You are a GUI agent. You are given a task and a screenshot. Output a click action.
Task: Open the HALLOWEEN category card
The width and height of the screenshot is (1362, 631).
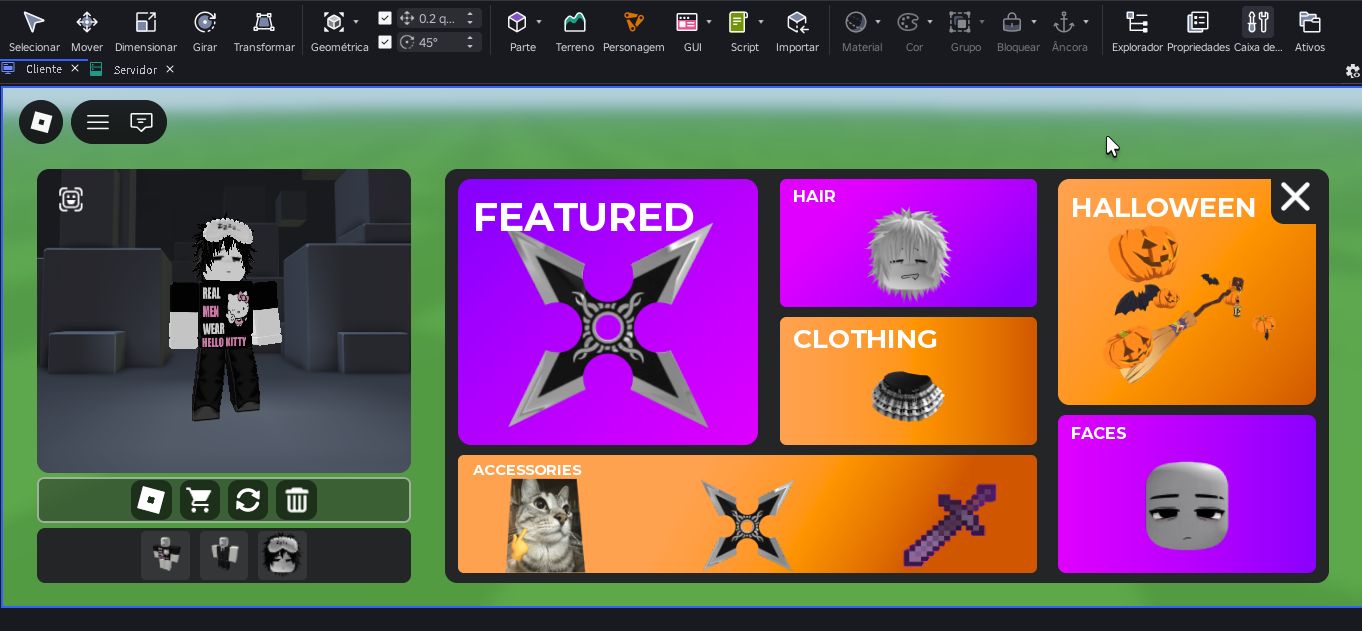point(1187,292)
